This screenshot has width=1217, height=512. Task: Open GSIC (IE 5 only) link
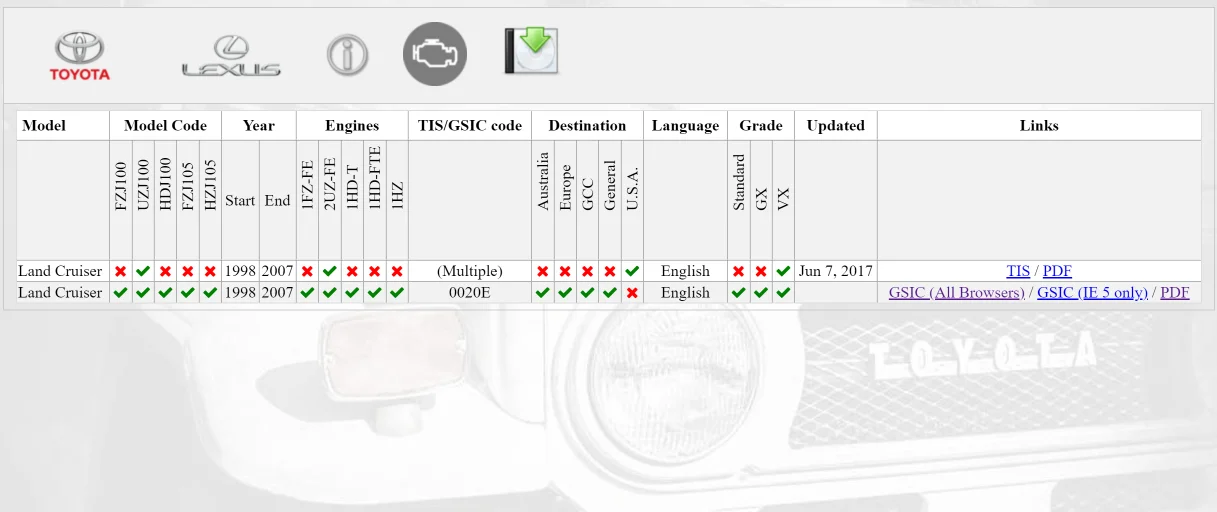pyautogui.click(x=1092, y=293)
